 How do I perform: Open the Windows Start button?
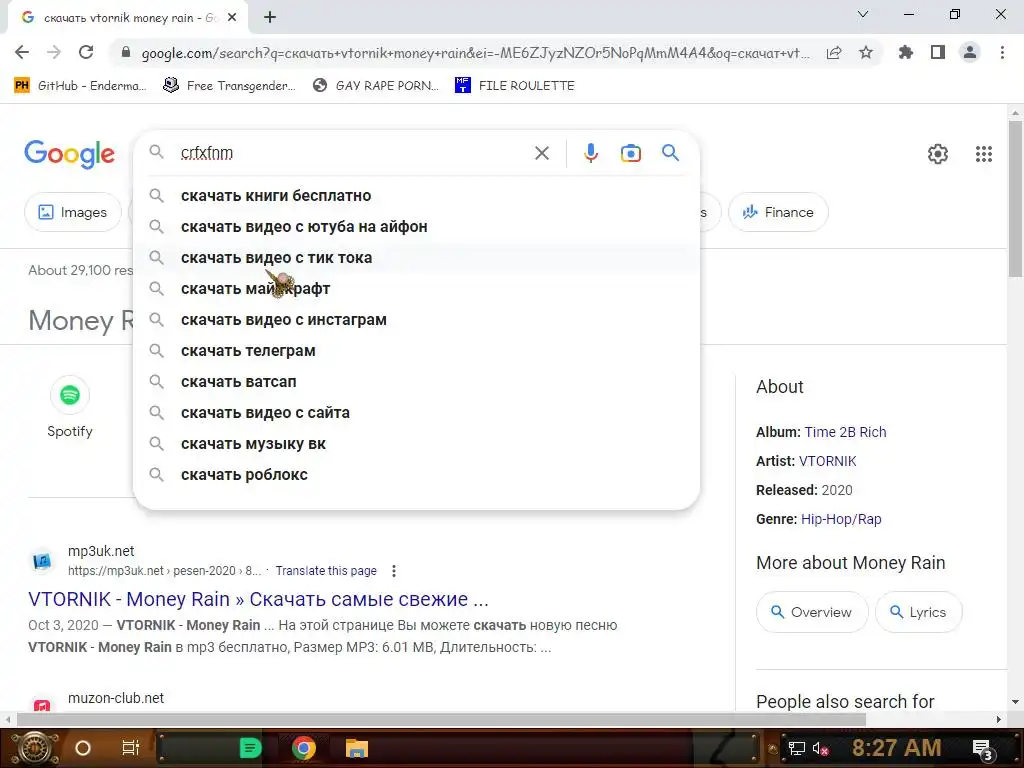[35, 748]
